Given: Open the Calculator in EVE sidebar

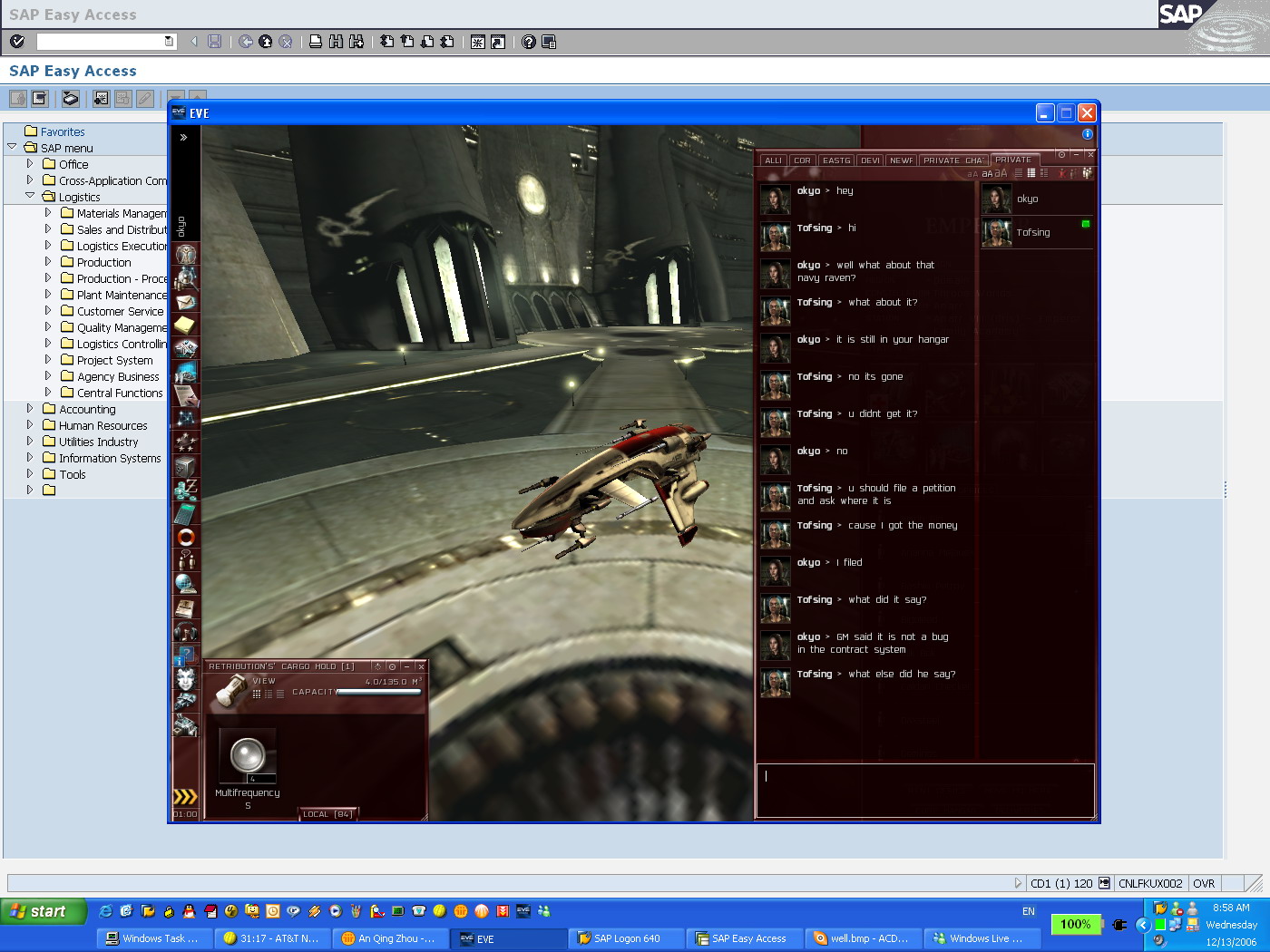Looking at the screenshot, I should coord(185,513).
